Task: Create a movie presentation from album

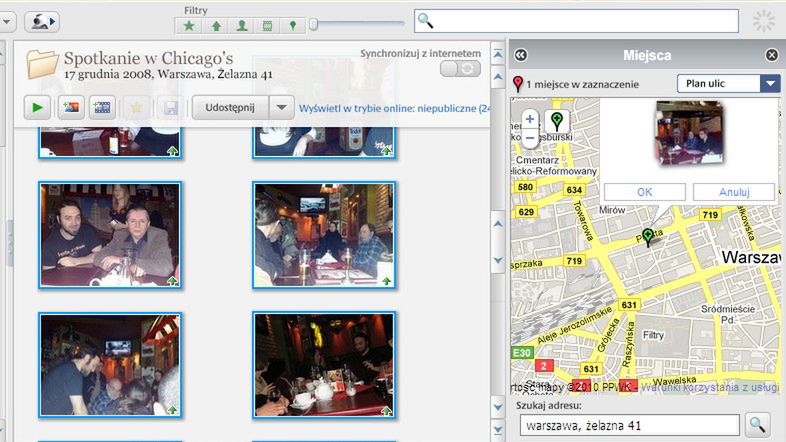Action: 102,107
